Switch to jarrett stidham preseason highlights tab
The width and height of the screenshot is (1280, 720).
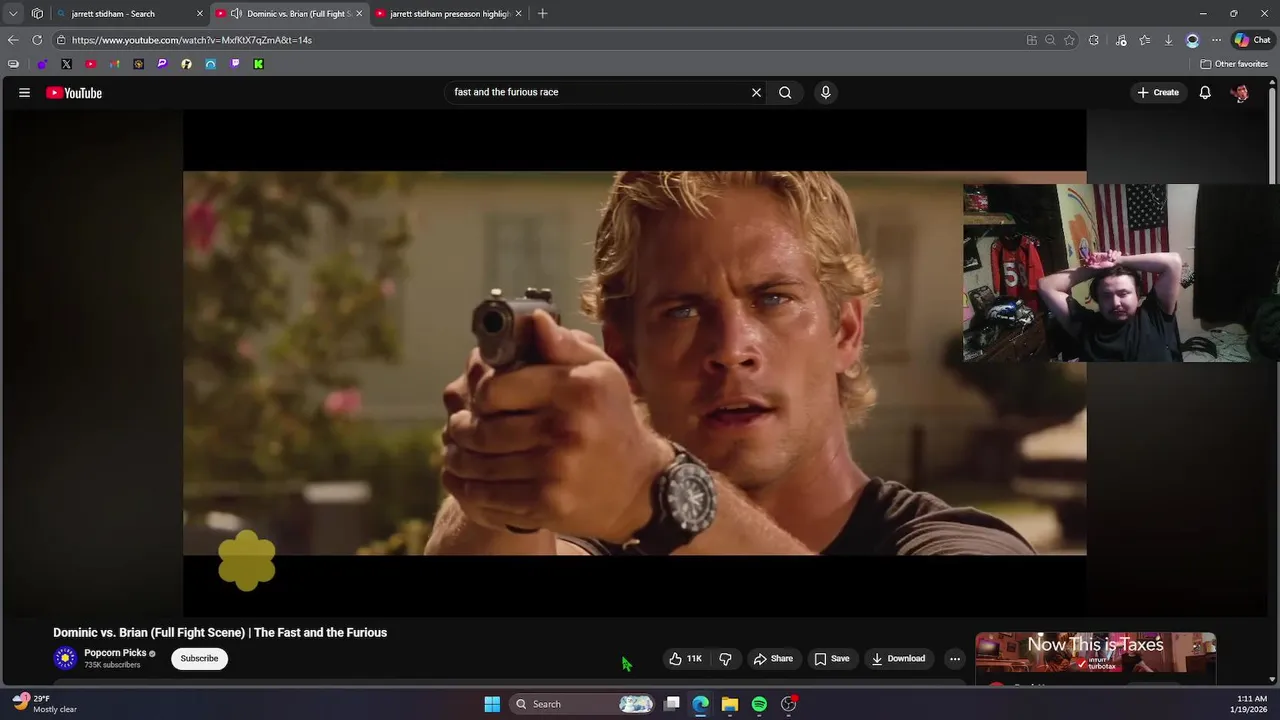[450, 14]
